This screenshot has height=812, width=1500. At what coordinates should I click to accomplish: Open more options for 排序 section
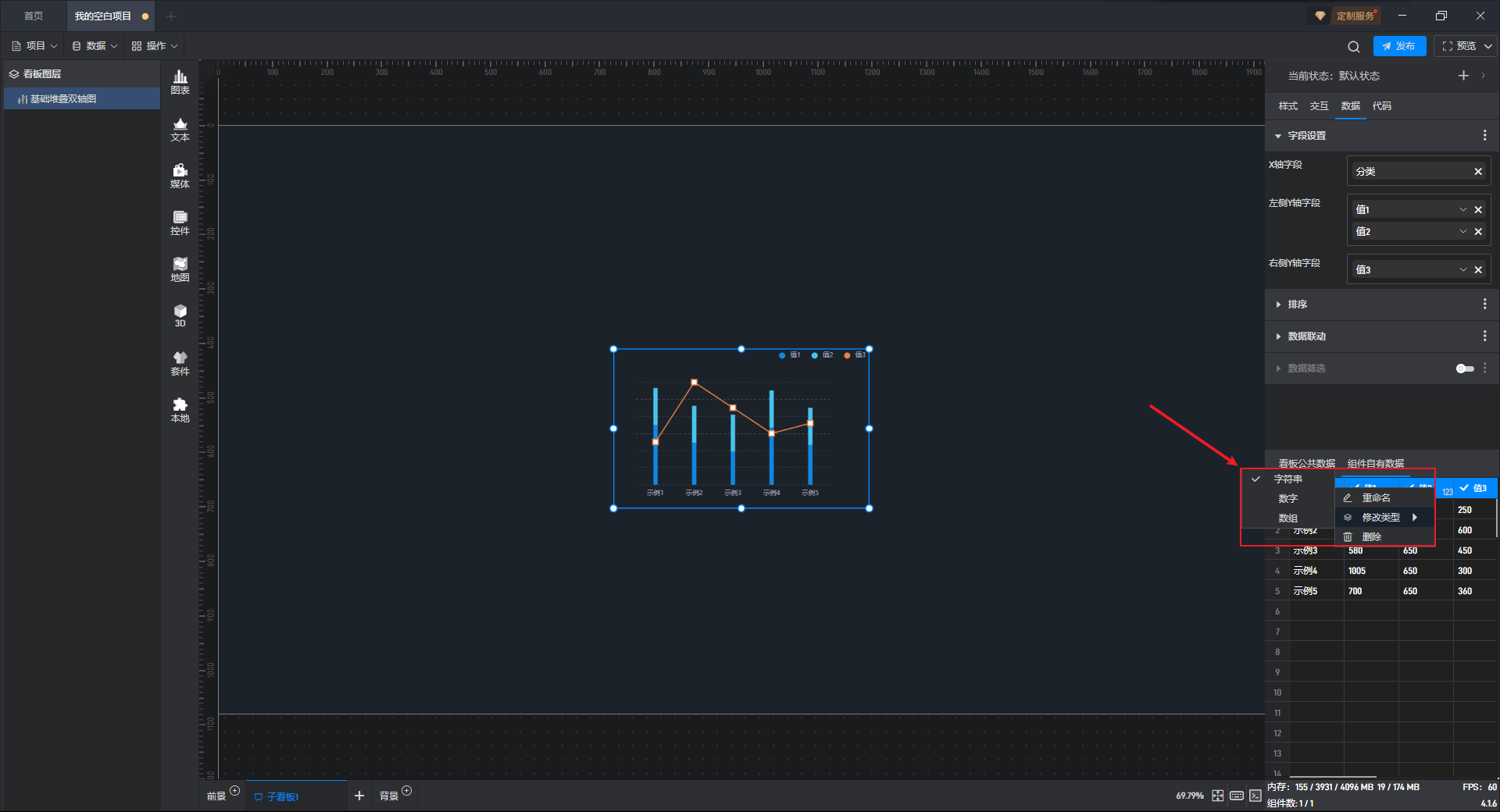[1484, 304]
